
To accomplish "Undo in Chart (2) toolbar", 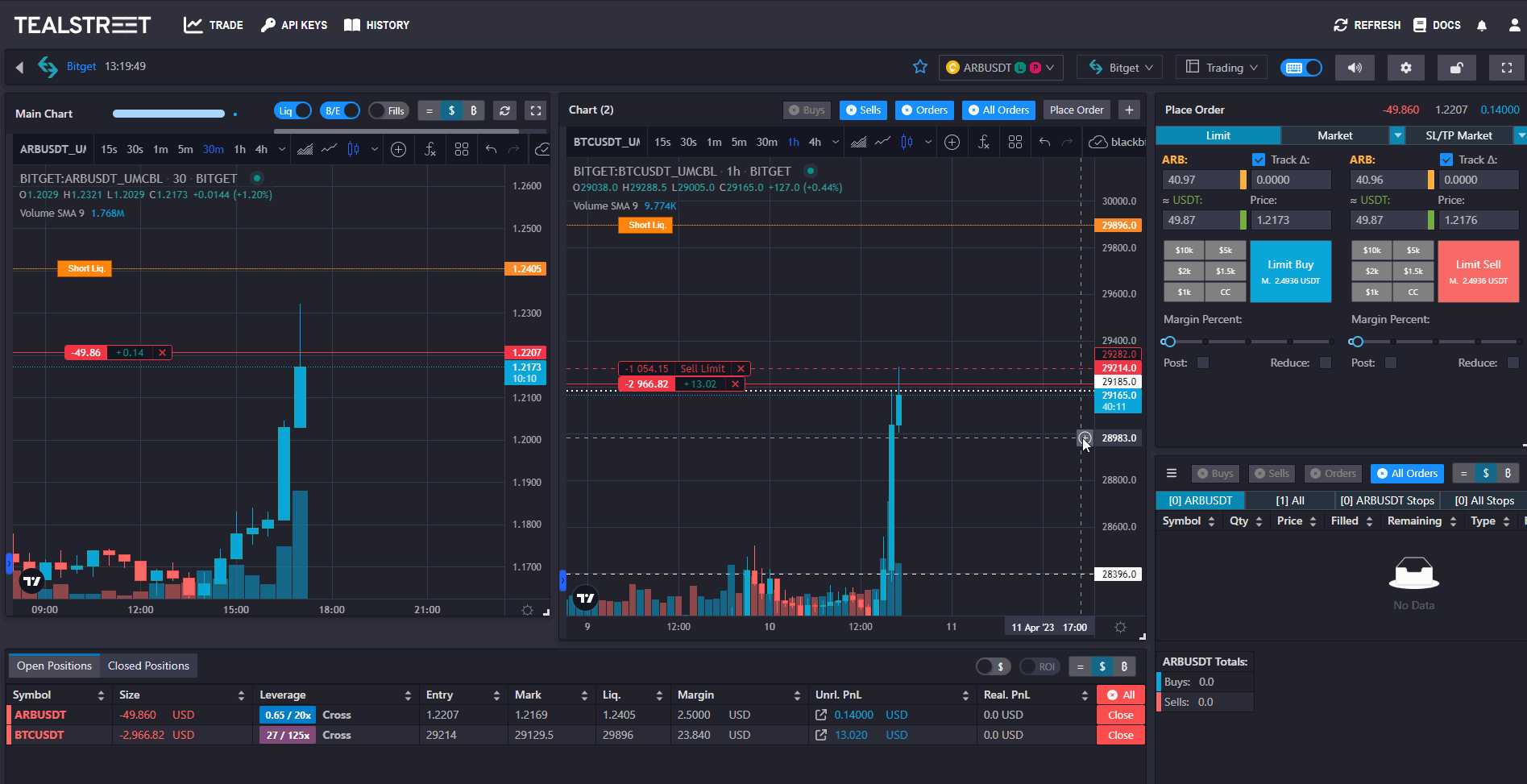I will [x=1044, y=142].
